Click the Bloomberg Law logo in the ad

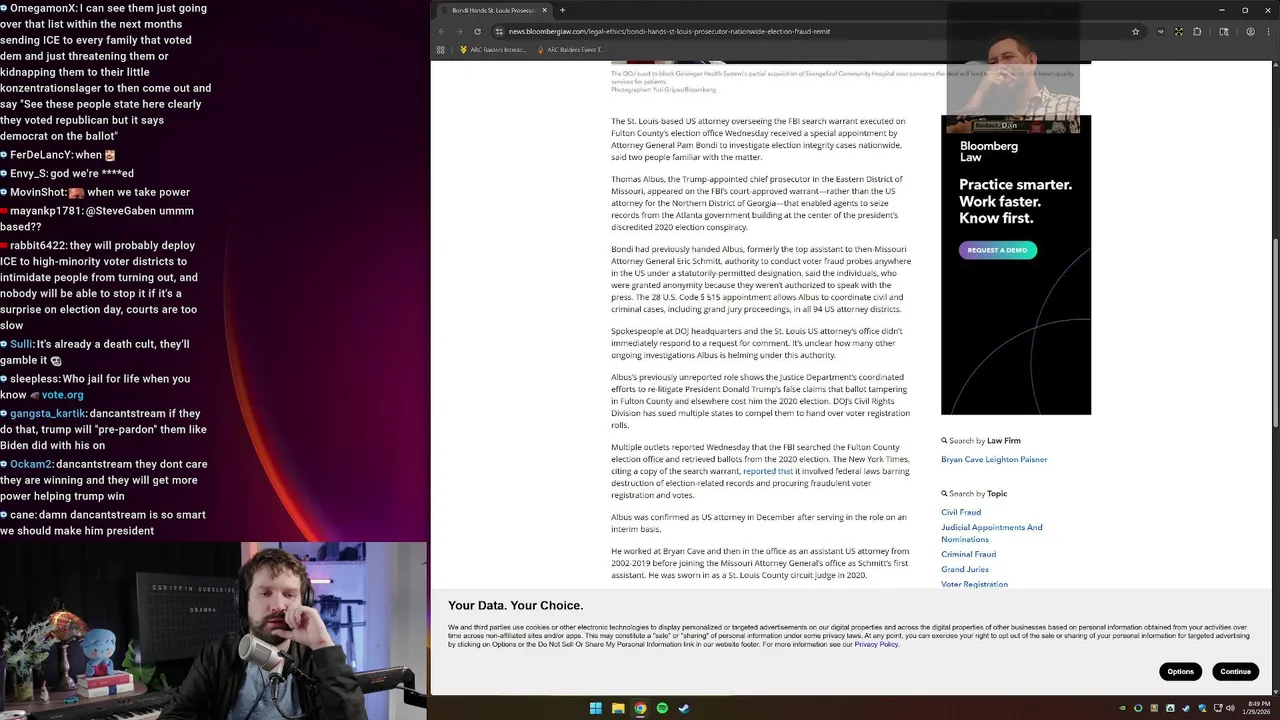pyautogui.click(x=988, y=151)
